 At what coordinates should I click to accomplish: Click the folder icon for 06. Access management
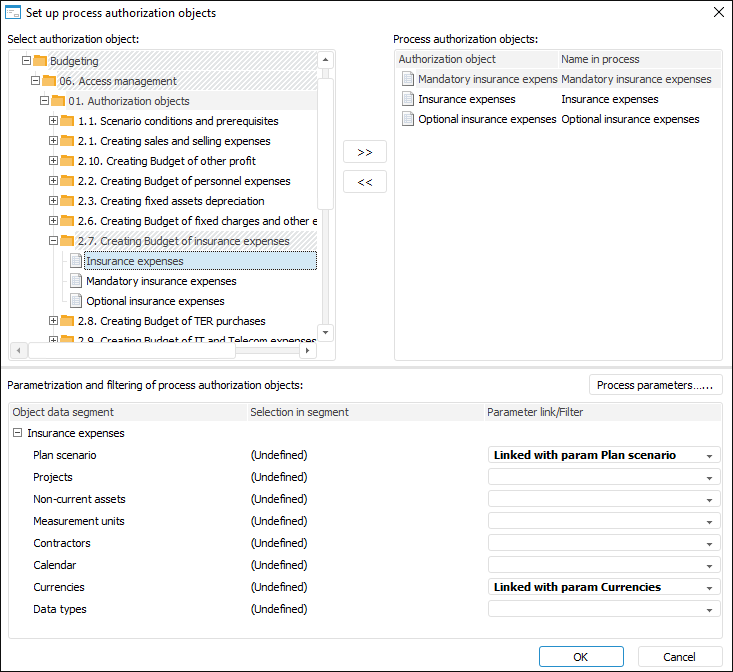[49, 81]
